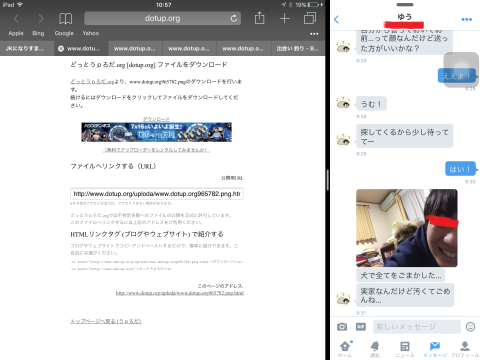
Task: Open the News tab
Action: tap(405, 349)
